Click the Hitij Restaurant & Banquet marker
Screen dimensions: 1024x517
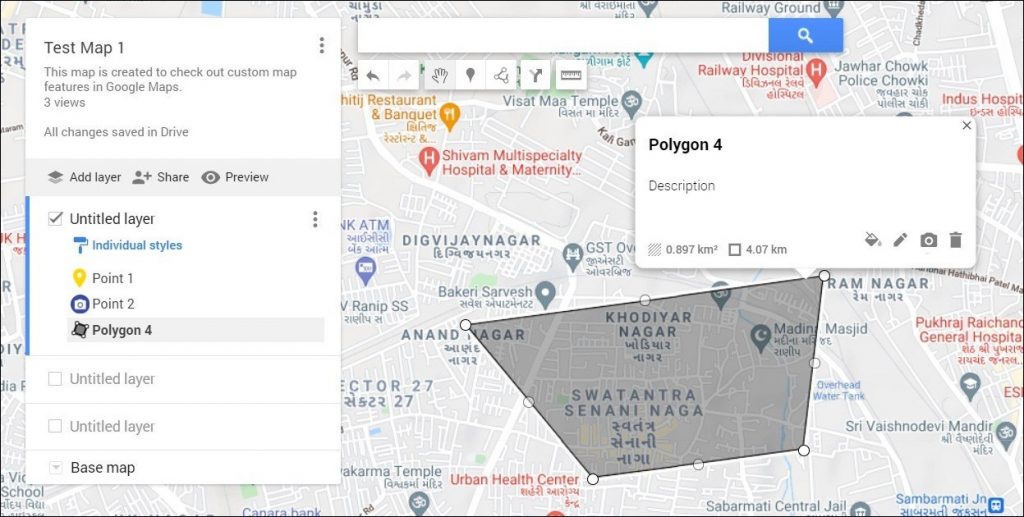coord(449,116)
